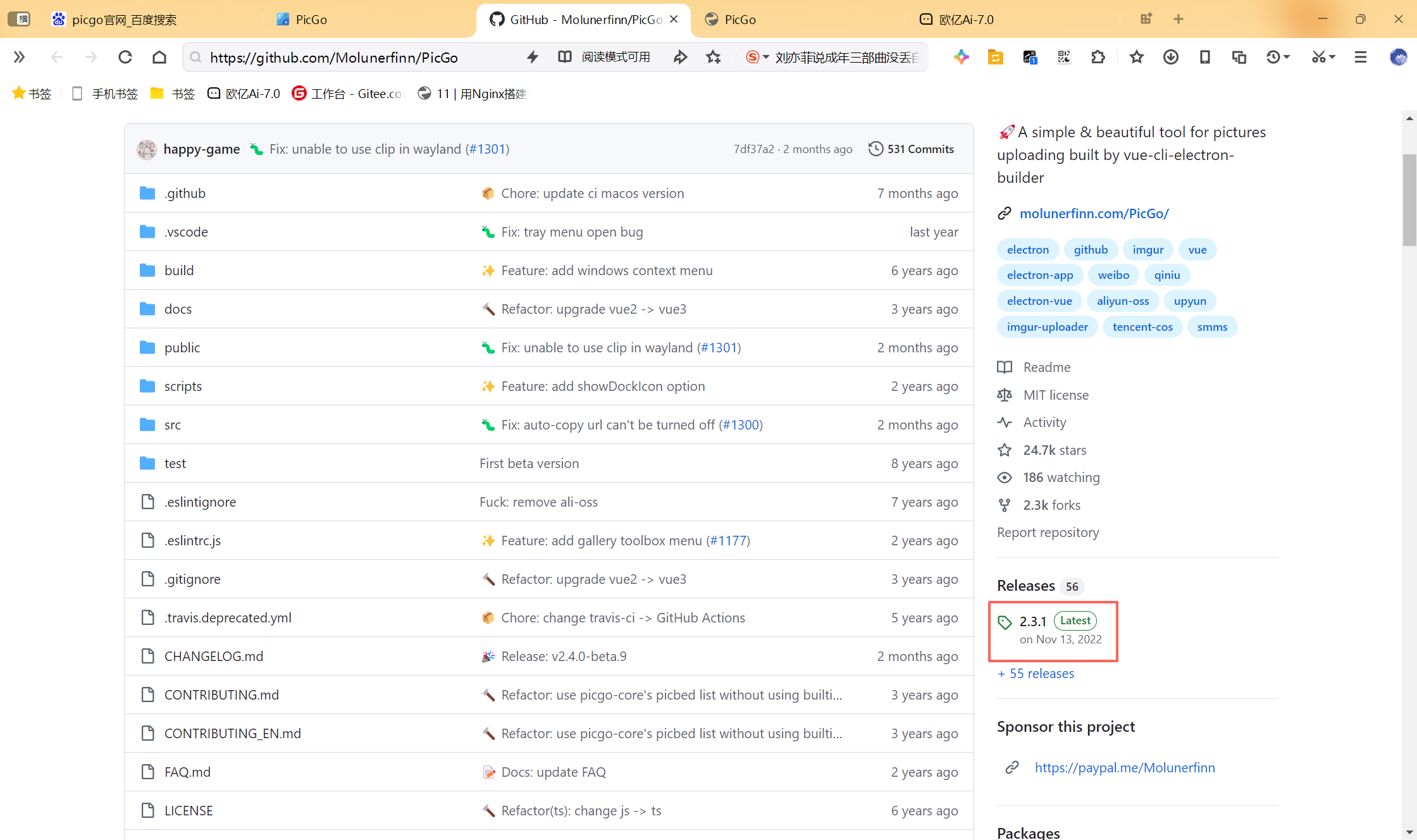Open the 工作台 - Gitee bookmark

tap(347, 94)
